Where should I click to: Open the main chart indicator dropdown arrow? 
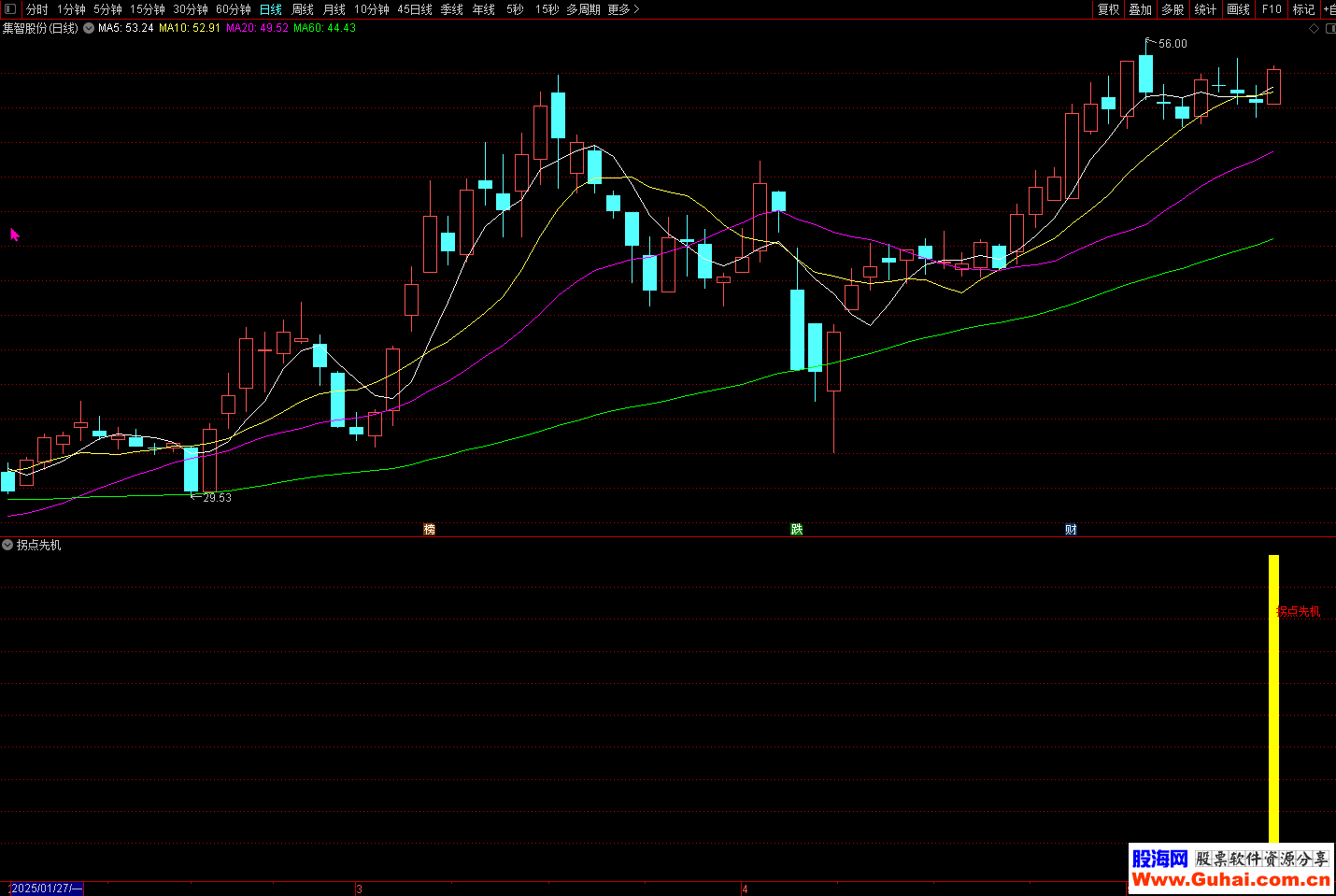click(89, 28)
